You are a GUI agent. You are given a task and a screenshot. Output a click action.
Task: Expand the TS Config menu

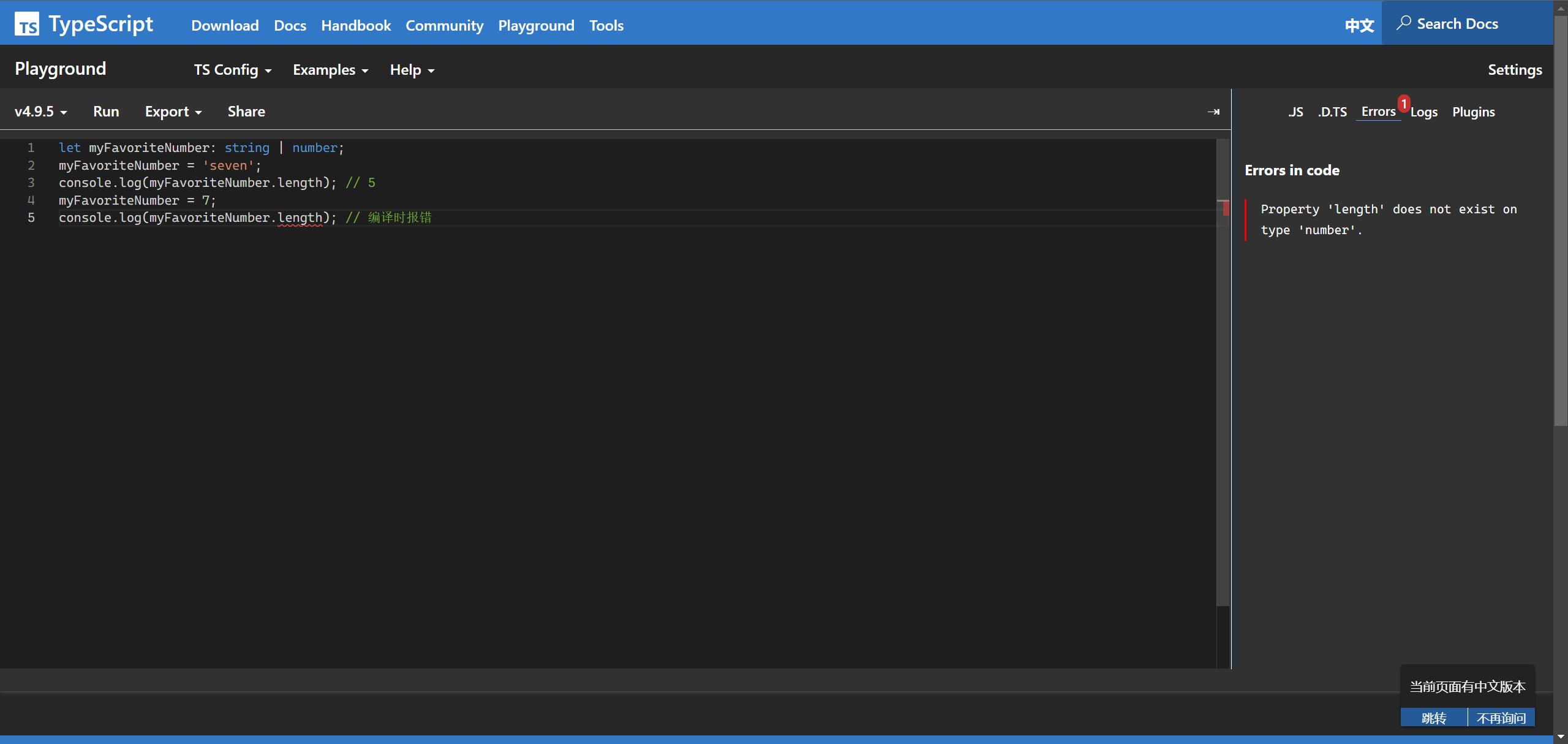click(232, 70)
